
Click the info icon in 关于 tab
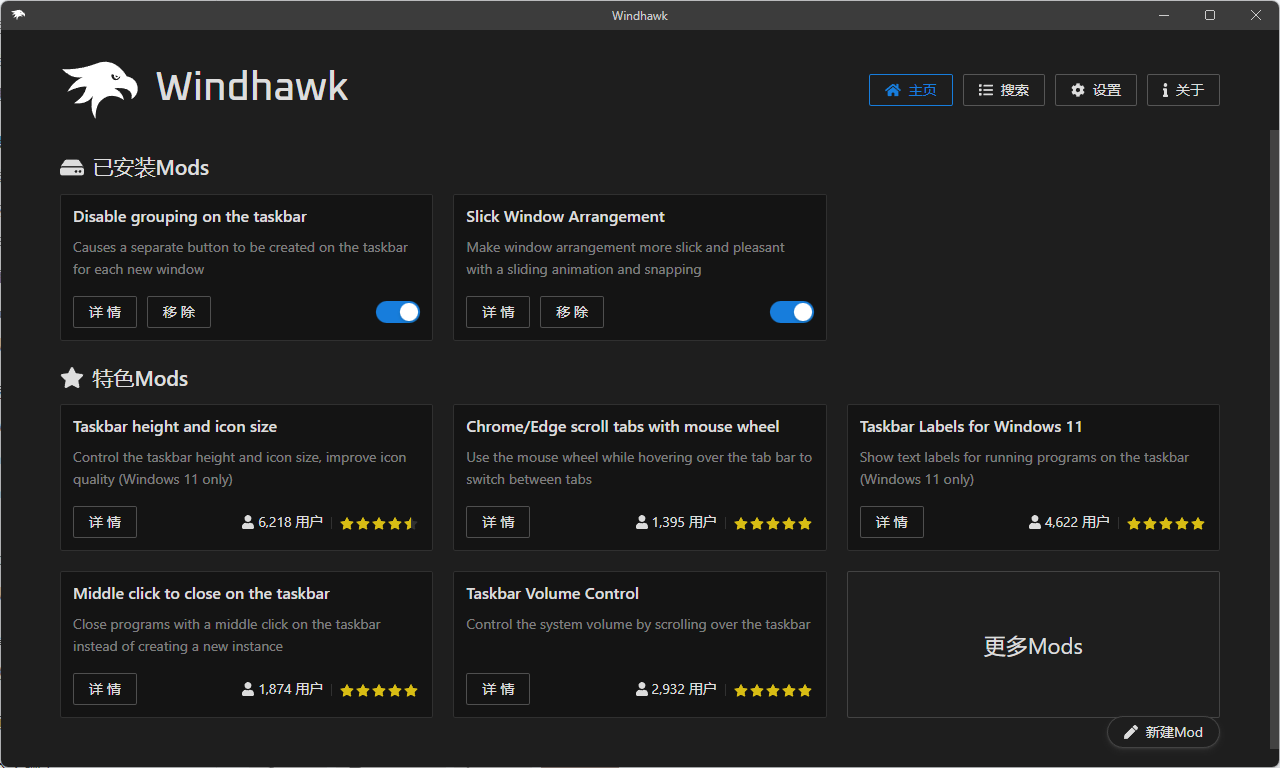pyautogui.click(x=1165, y=90)
